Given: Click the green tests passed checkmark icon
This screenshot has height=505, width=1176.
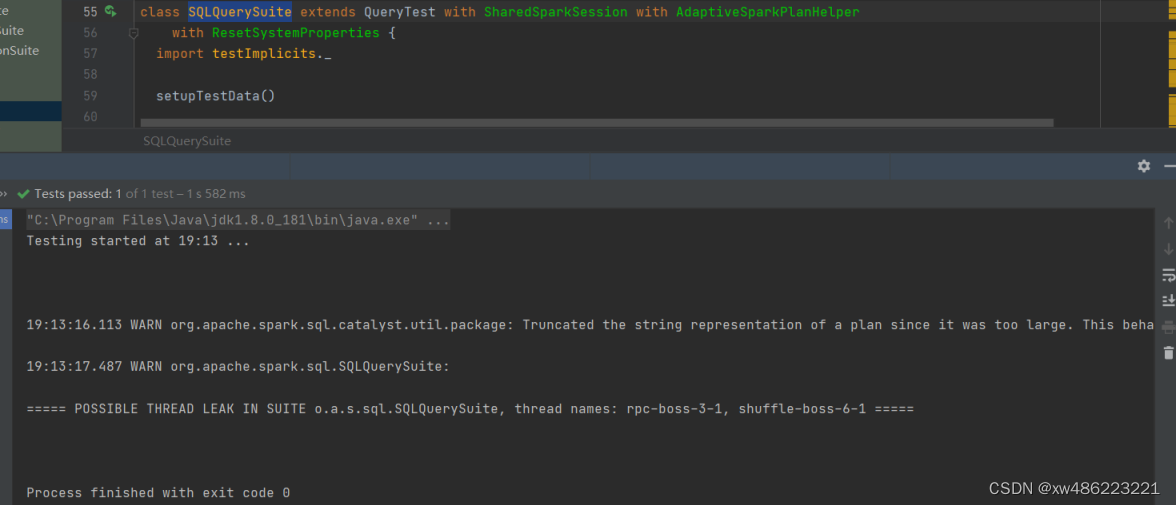Looking at the screenshot, I should [24, 194].
